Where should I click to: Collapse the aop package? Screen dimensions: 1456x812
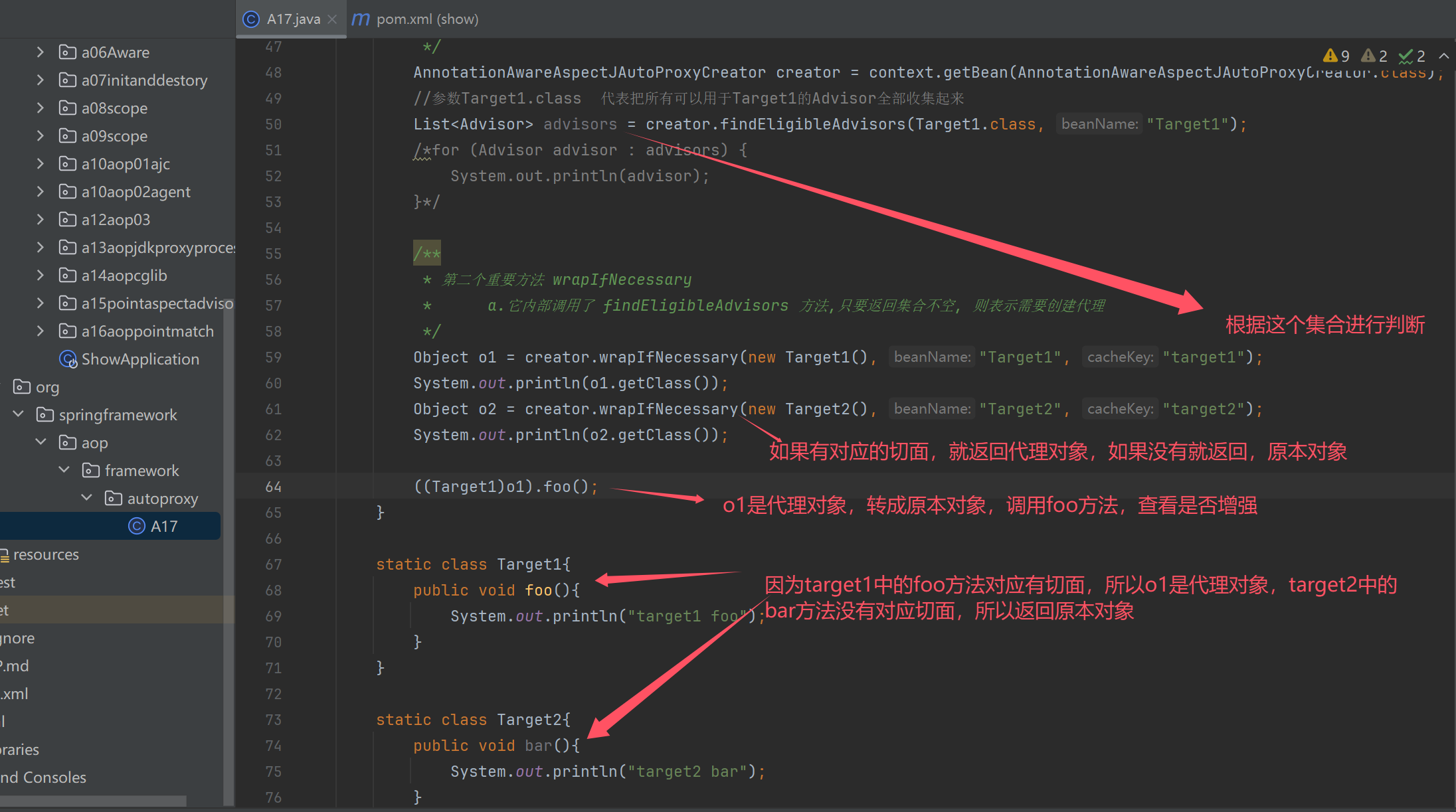tap(41, 442)
